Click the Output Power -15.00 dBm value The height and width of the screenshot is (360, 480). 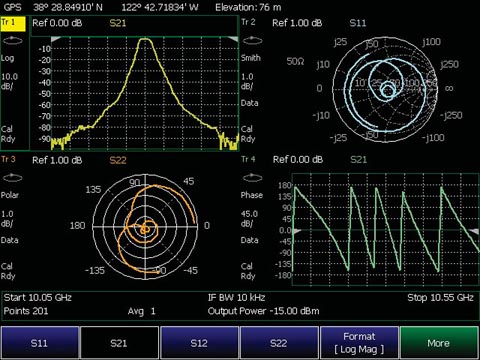click(263, 311)
